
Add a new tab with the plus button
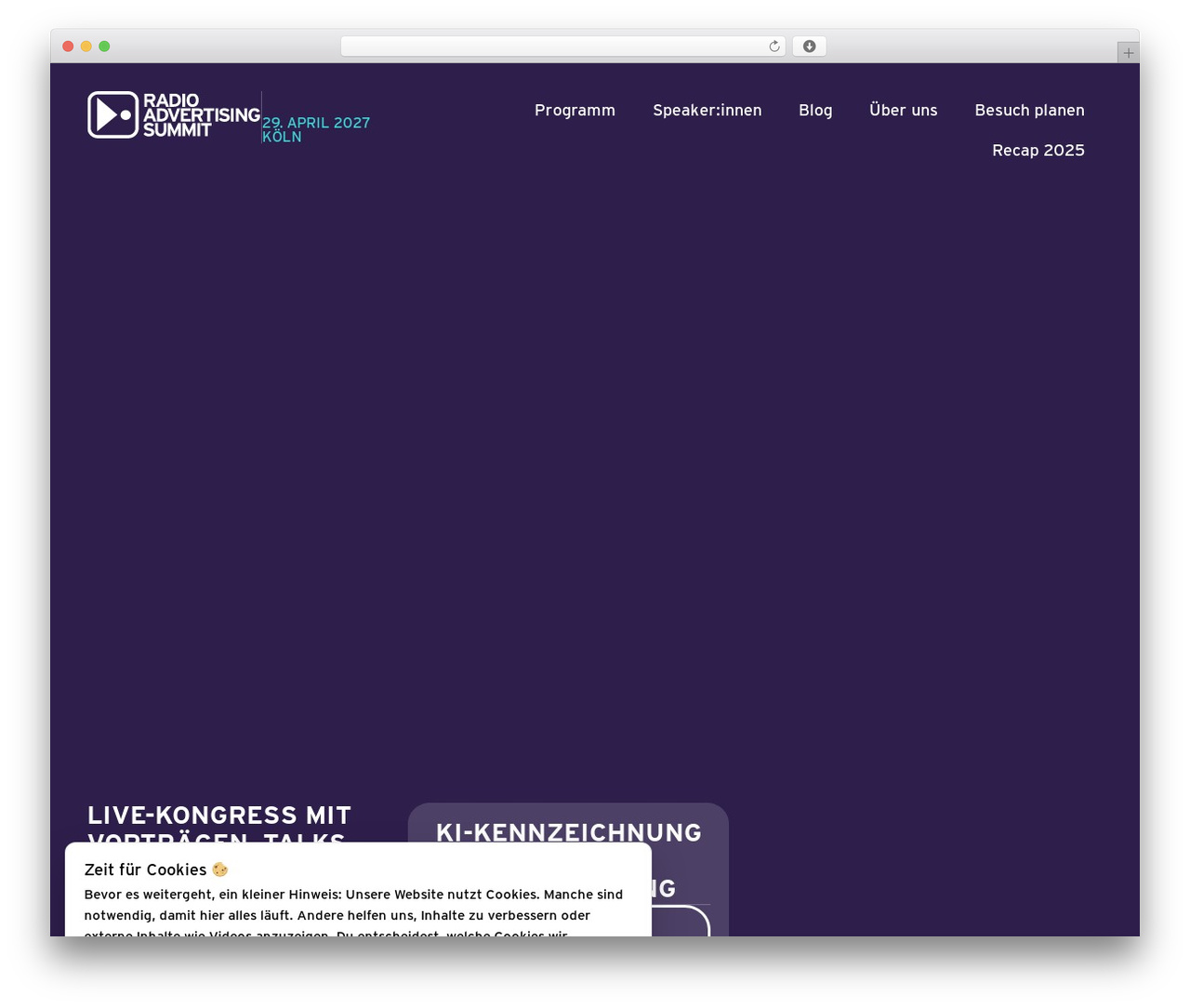click(1129, 53)
